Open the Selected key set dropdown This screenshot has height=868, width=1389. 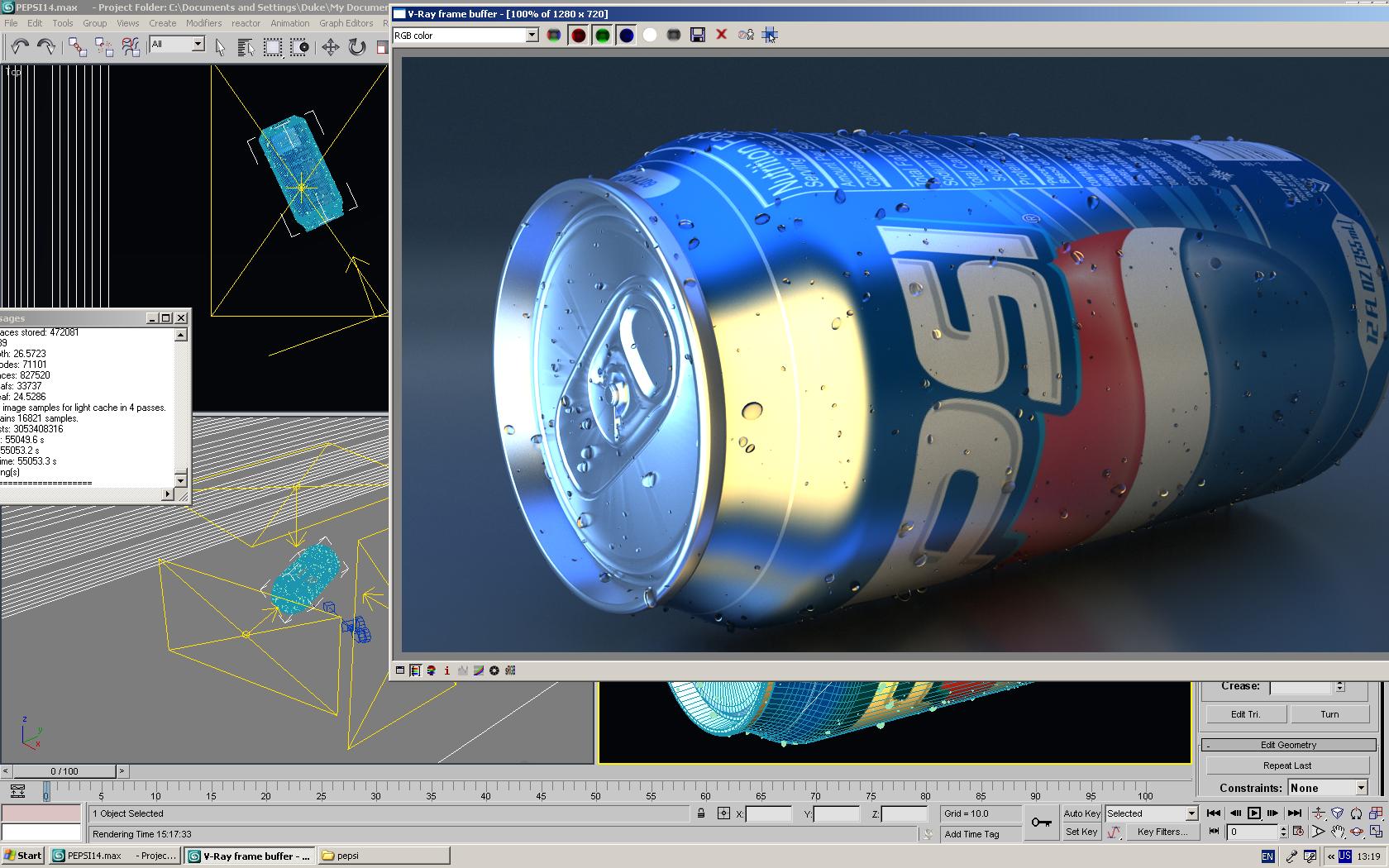[1152, 813]
